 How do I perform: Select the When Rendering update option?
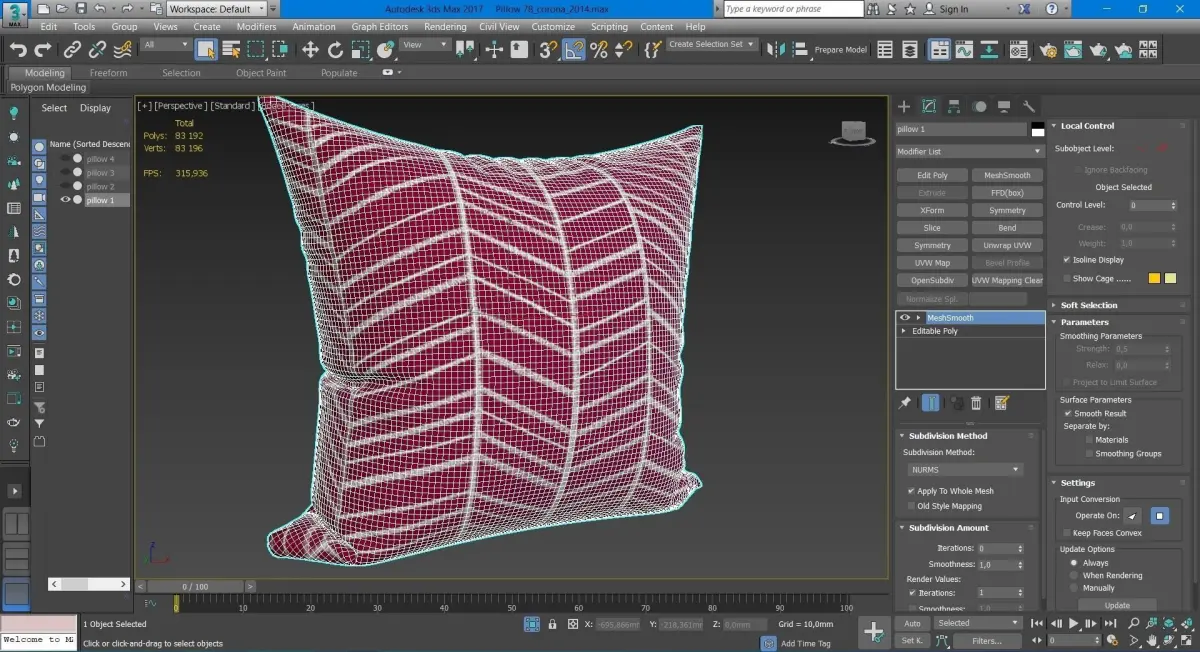coord(1074,576)
